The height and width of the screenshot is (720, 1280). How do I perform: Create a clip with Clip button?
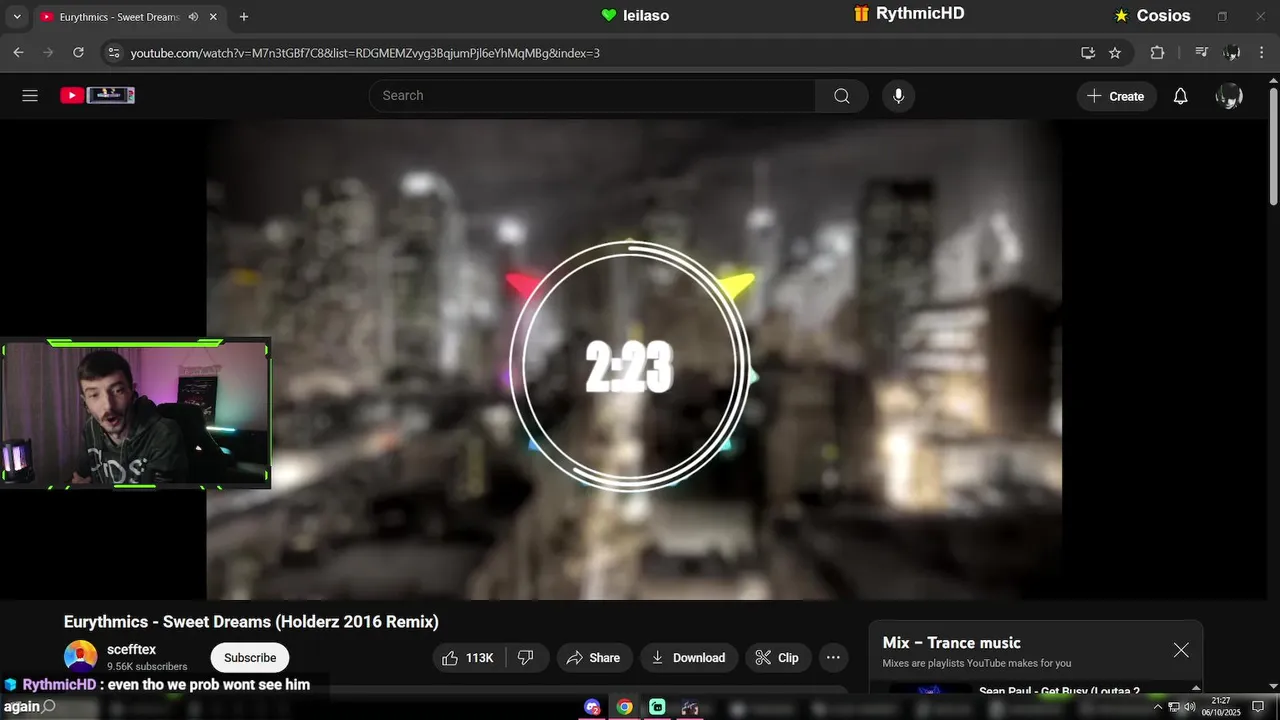[777, 658]
